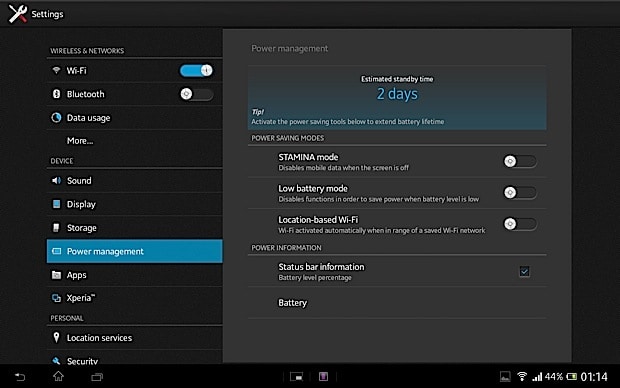Image resolution: width=620 pixels, height=388 pixels.
Task: Open Sound settings
Action: [x=134, y=181]
